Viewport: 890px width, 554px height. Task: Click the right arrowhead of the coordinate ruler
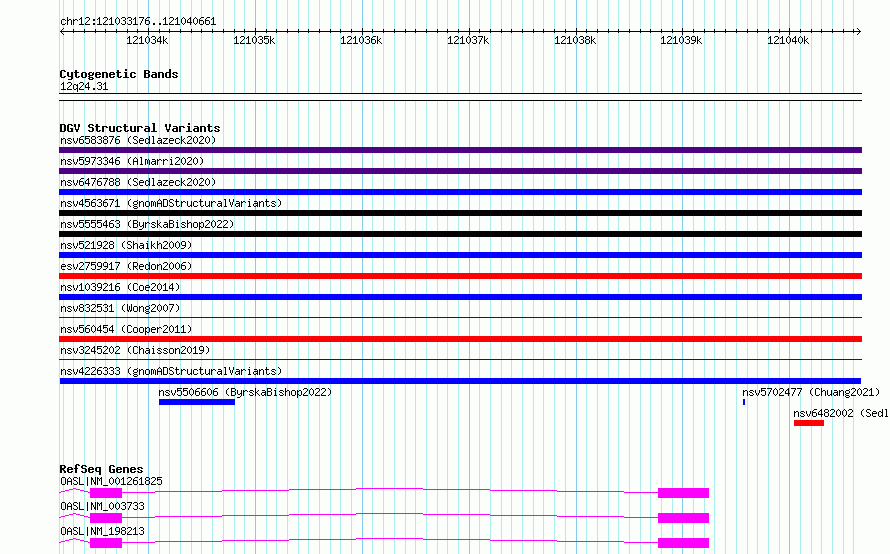859,31
